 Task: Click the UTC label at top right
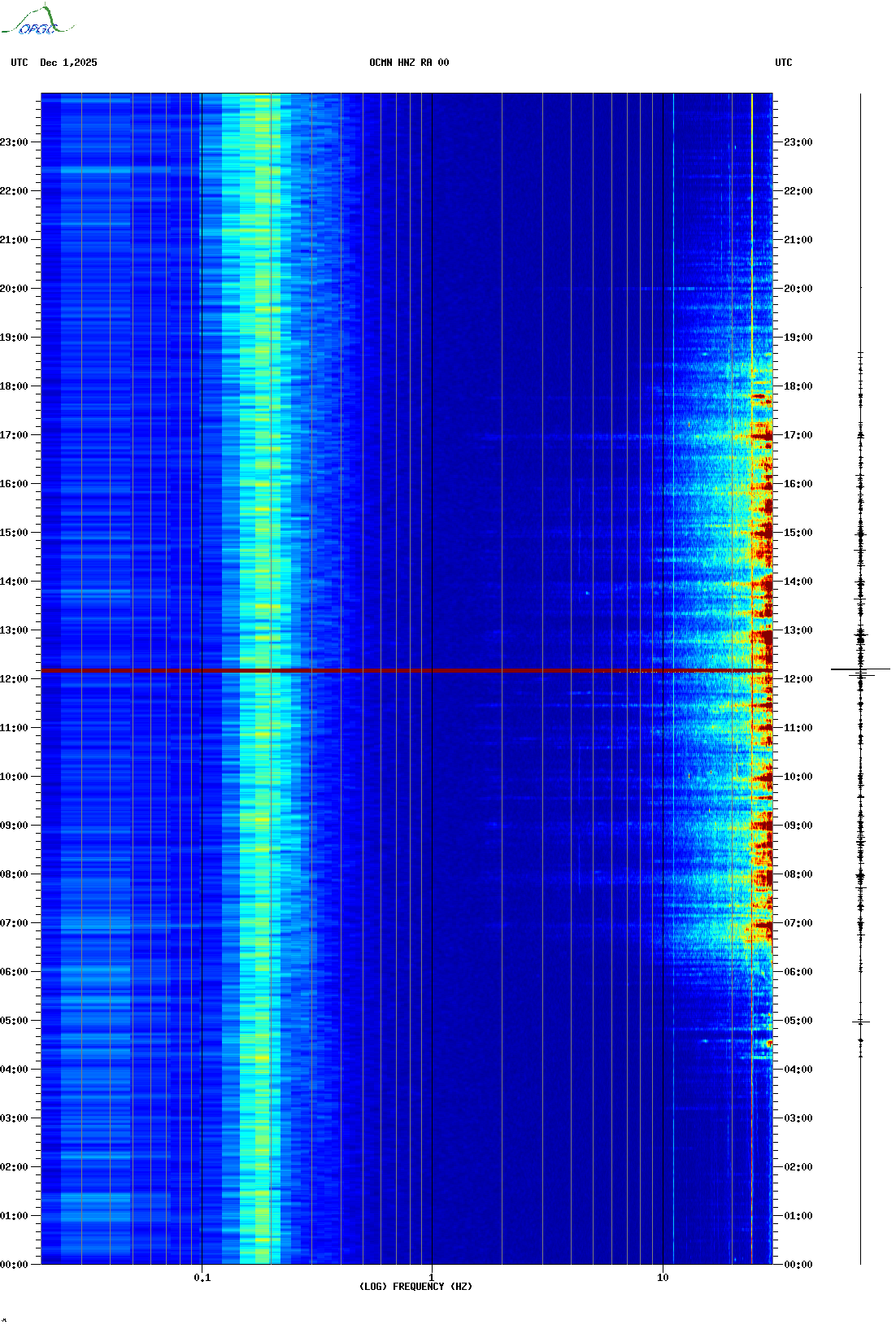coord(783,63)
